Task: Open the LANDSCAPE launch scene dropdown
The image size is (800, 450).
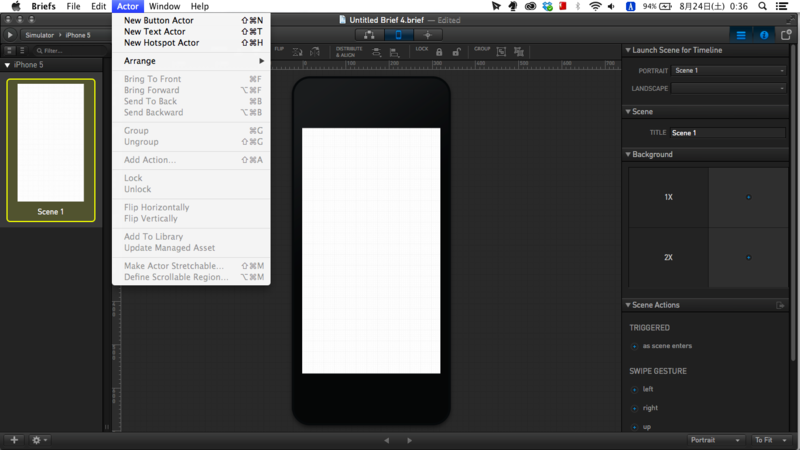Action: click(x=729, y=88)
